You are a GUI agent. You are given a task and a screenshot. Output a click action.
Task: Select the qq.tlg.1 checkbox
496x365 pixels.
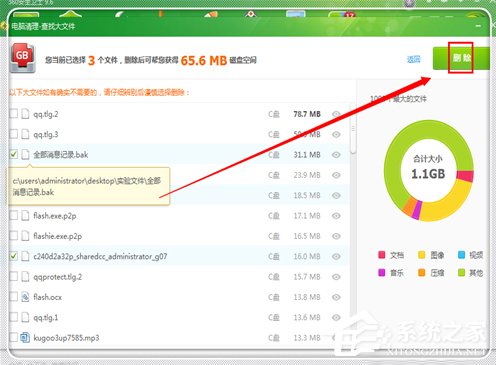14,317
